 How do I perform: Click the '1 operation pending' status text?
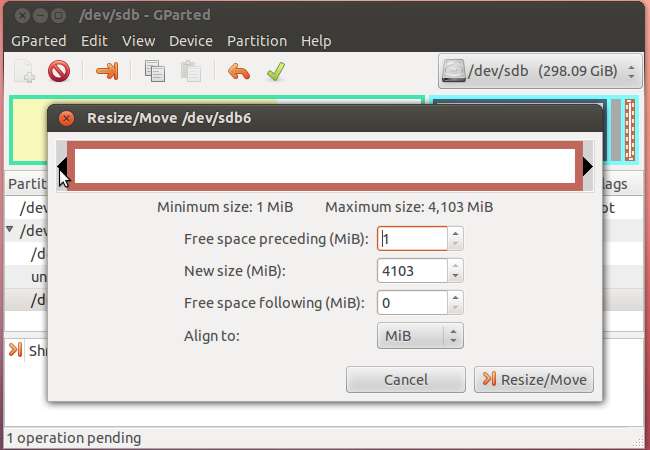click(74, 438)
